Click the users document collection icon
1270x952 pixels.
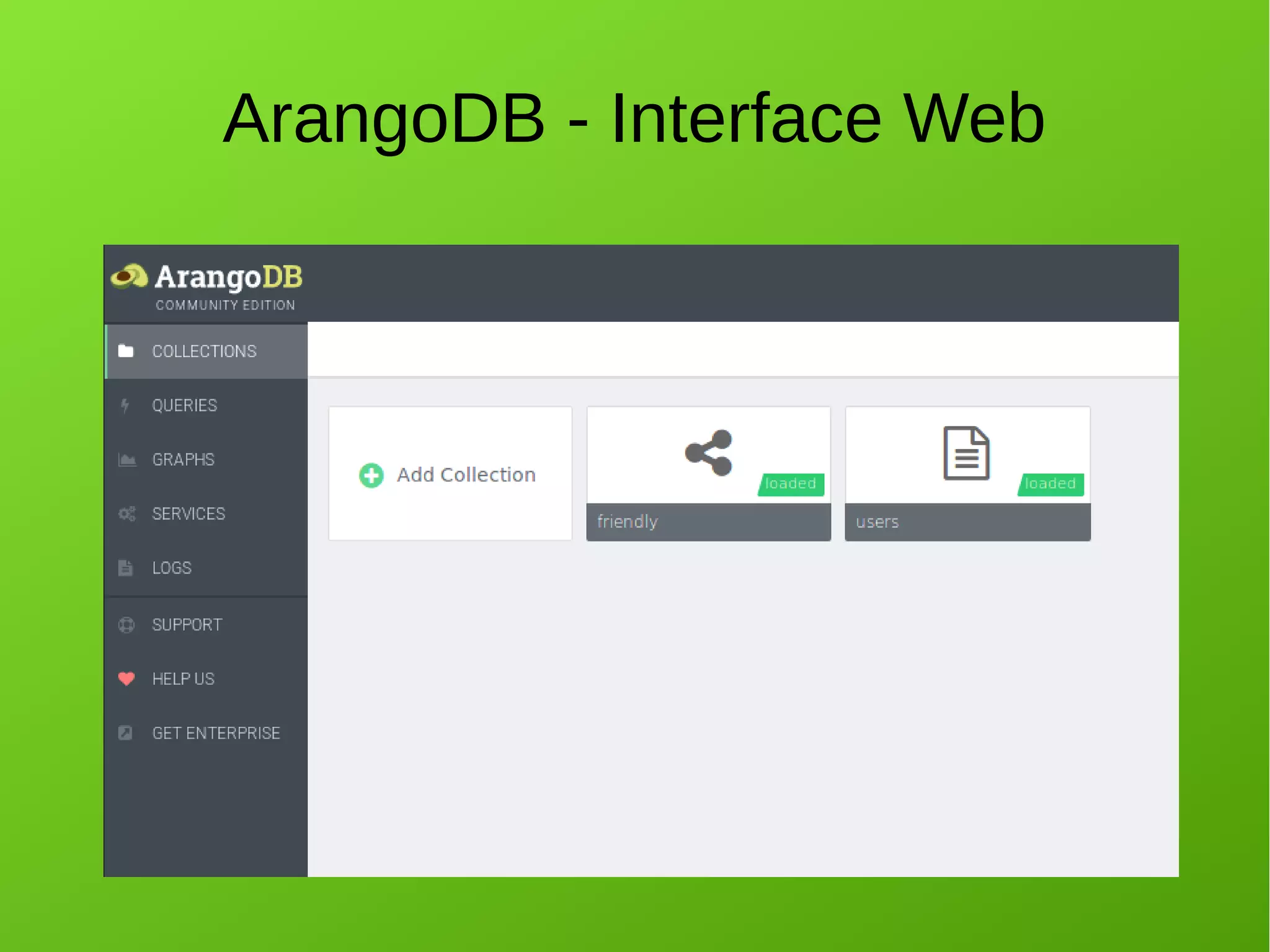tap(966, 453)
